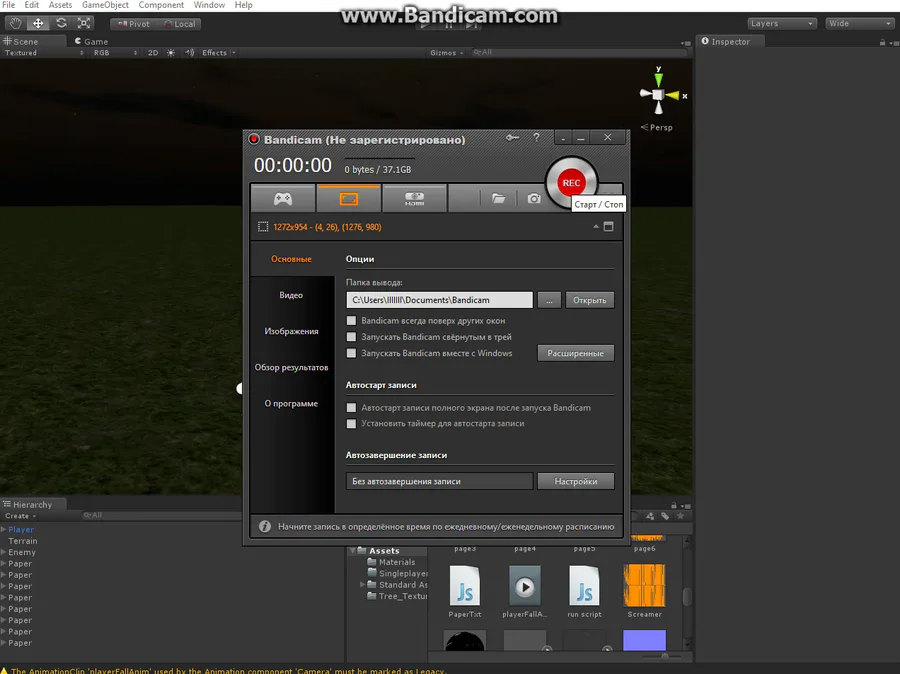Open Bandicam Видео settings tab
Image resolution: width=900 pixels, height=674 pixels.
point(291,295)
